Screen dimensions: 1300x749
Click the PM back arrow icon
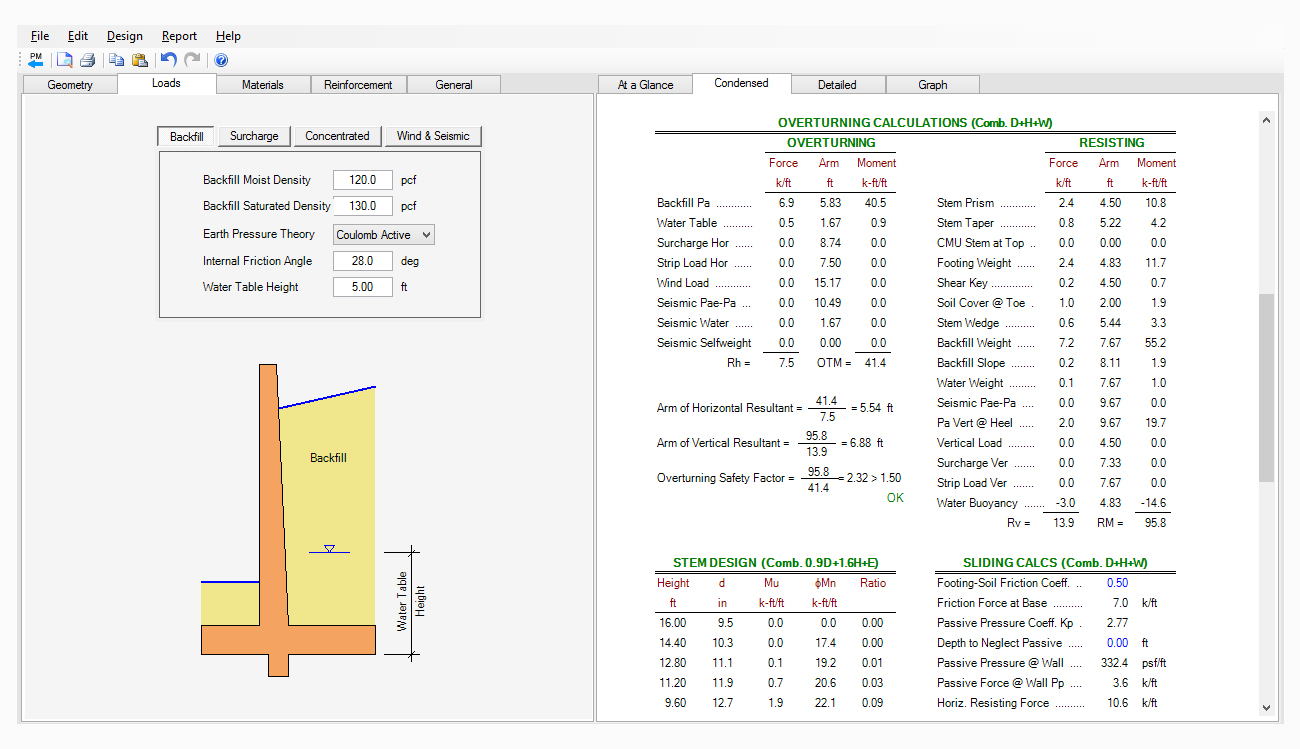click(x=36, y=61)
